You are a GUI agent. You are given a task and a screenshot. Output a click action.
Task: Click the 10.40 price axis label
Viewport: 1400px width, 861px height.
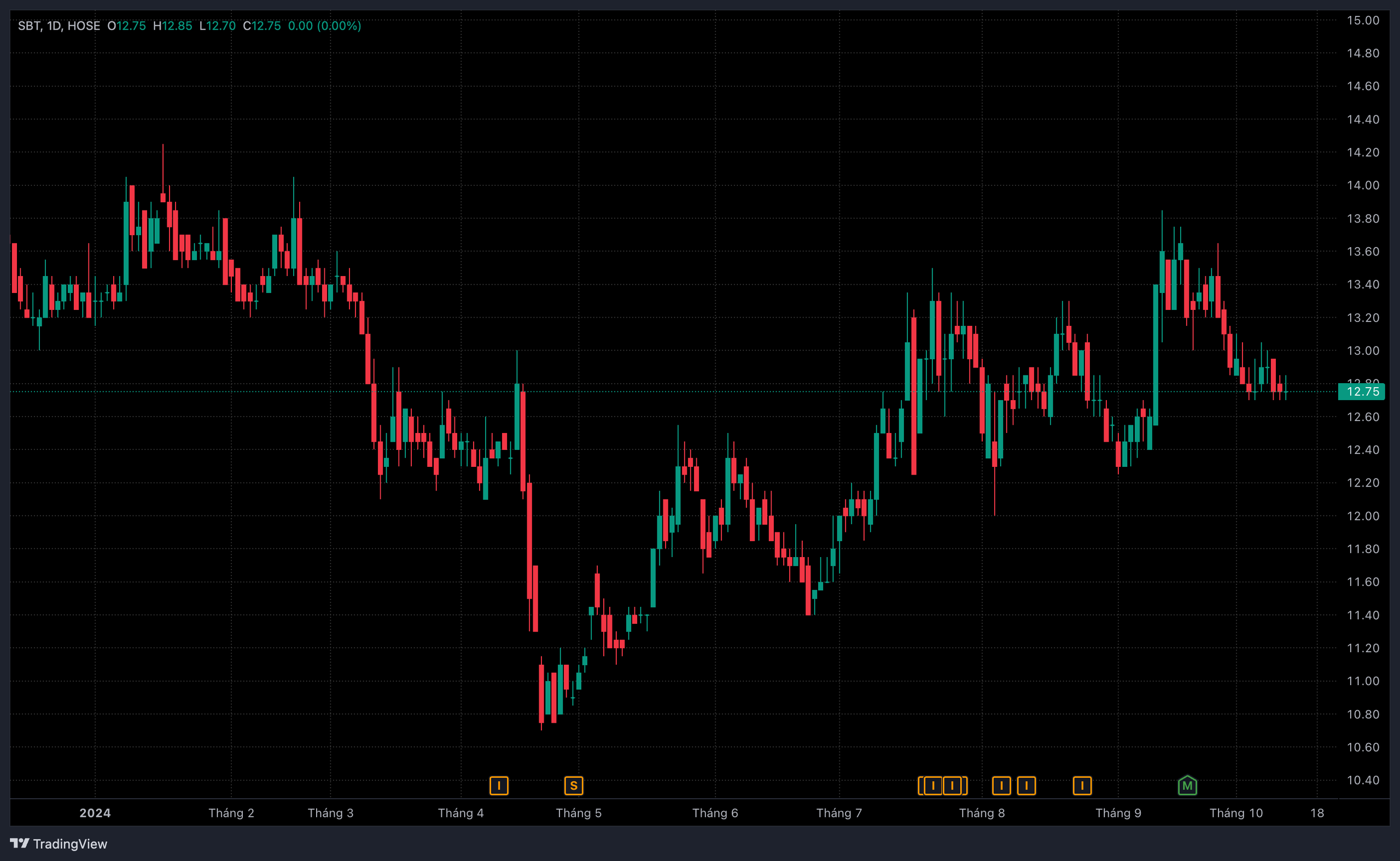(x=1363, y=780)
